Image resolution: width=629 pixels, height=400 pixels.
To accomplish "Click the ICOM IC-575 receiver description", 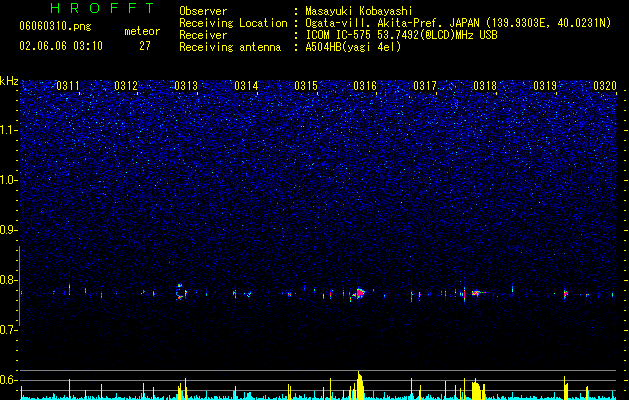I will pos(401,35).
